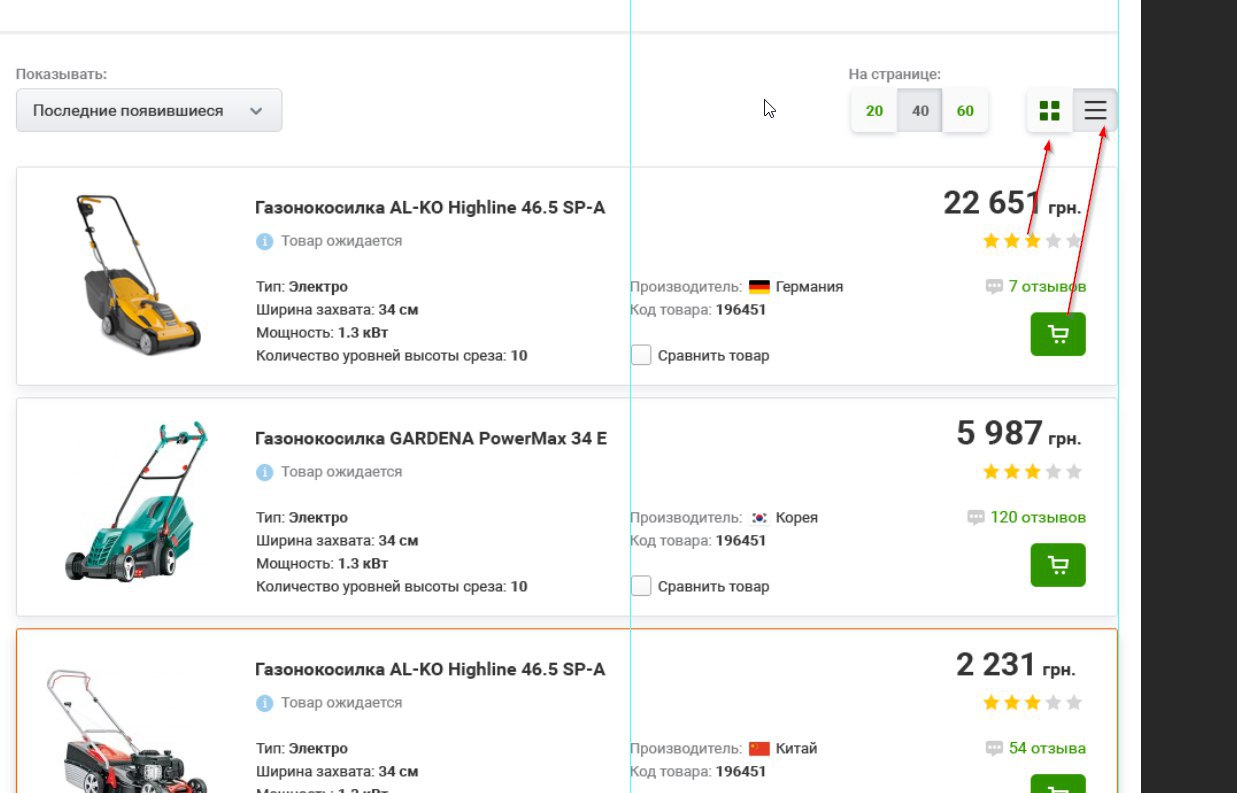Image resolution: width=1237 pixels, height=793 pixels.
Task: Click the price 2 231 грн.
Action: 1016,664
